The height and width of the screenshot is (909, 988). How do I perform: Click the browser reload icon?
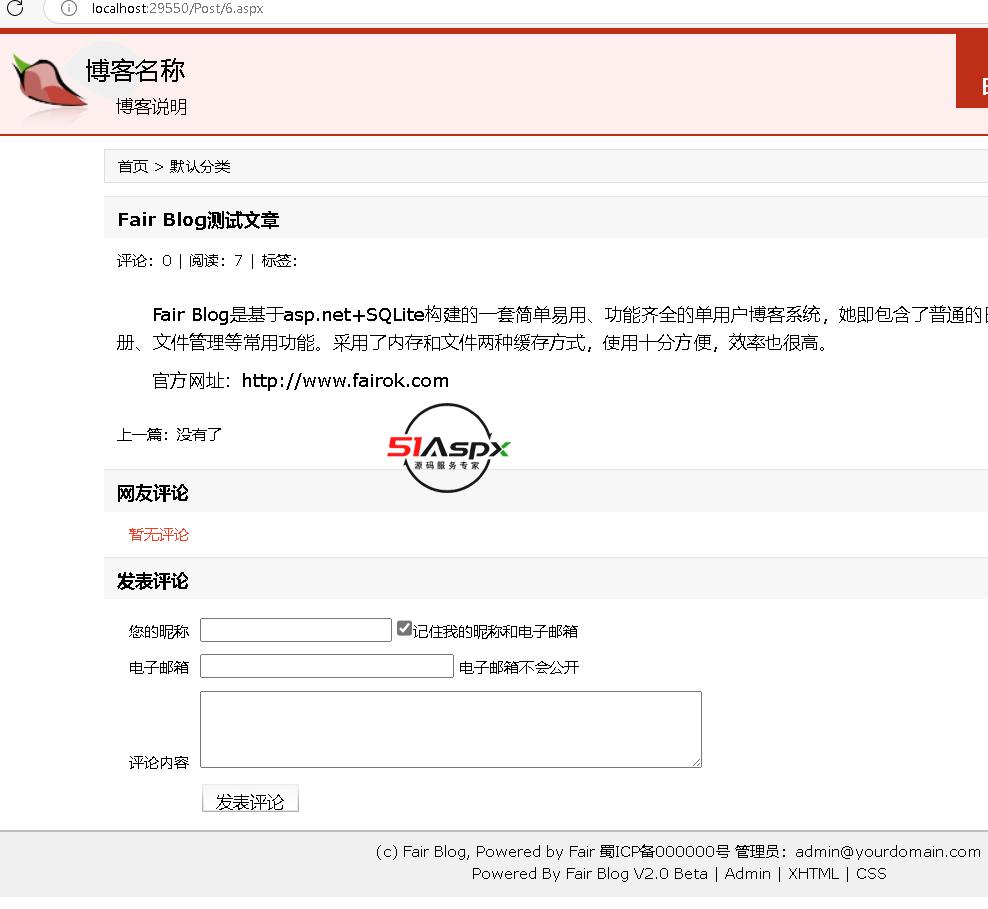(15, 8)
